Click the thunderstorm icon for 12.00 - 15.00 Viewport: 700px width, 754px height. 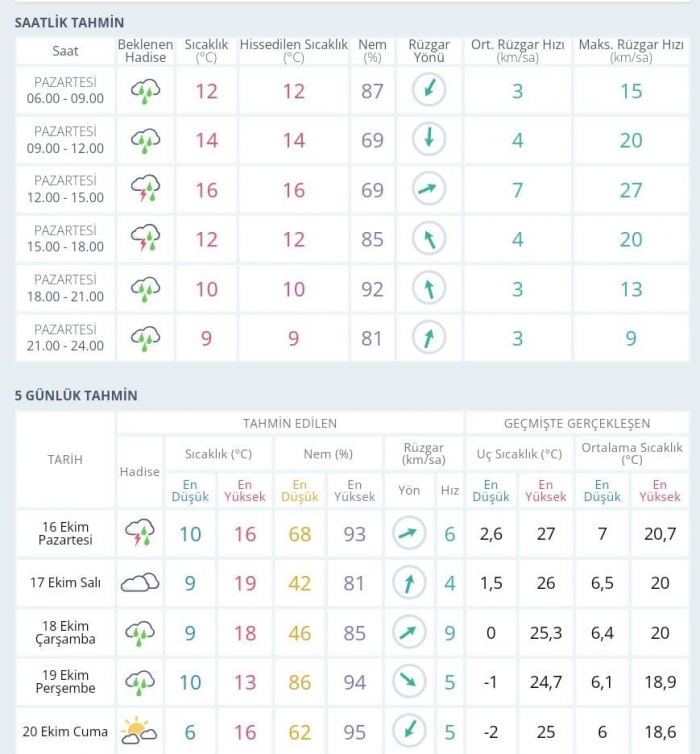click(x=146, y=190)
